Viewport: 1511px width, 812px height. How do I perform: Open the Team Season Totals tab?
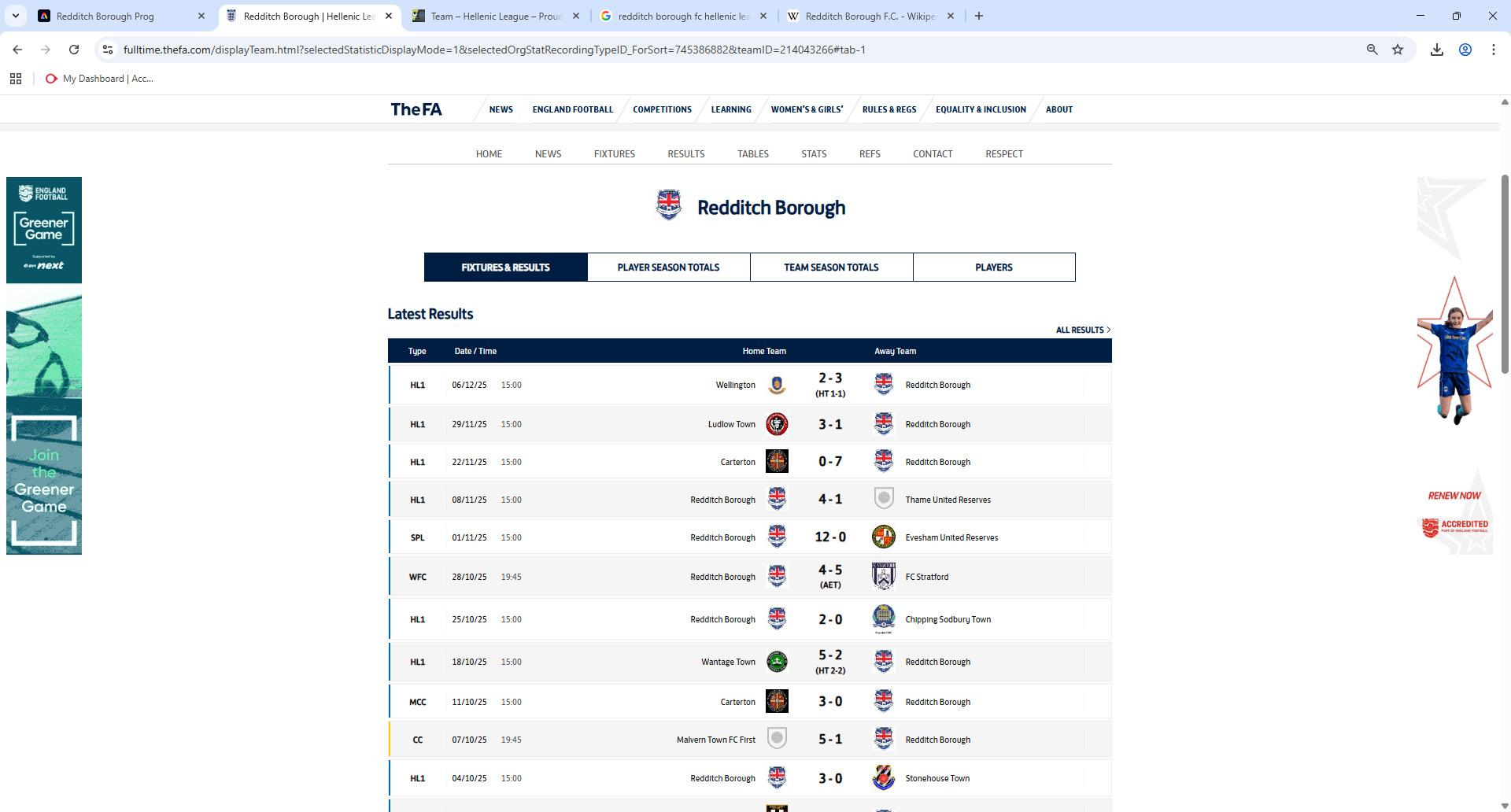[831, 268]
